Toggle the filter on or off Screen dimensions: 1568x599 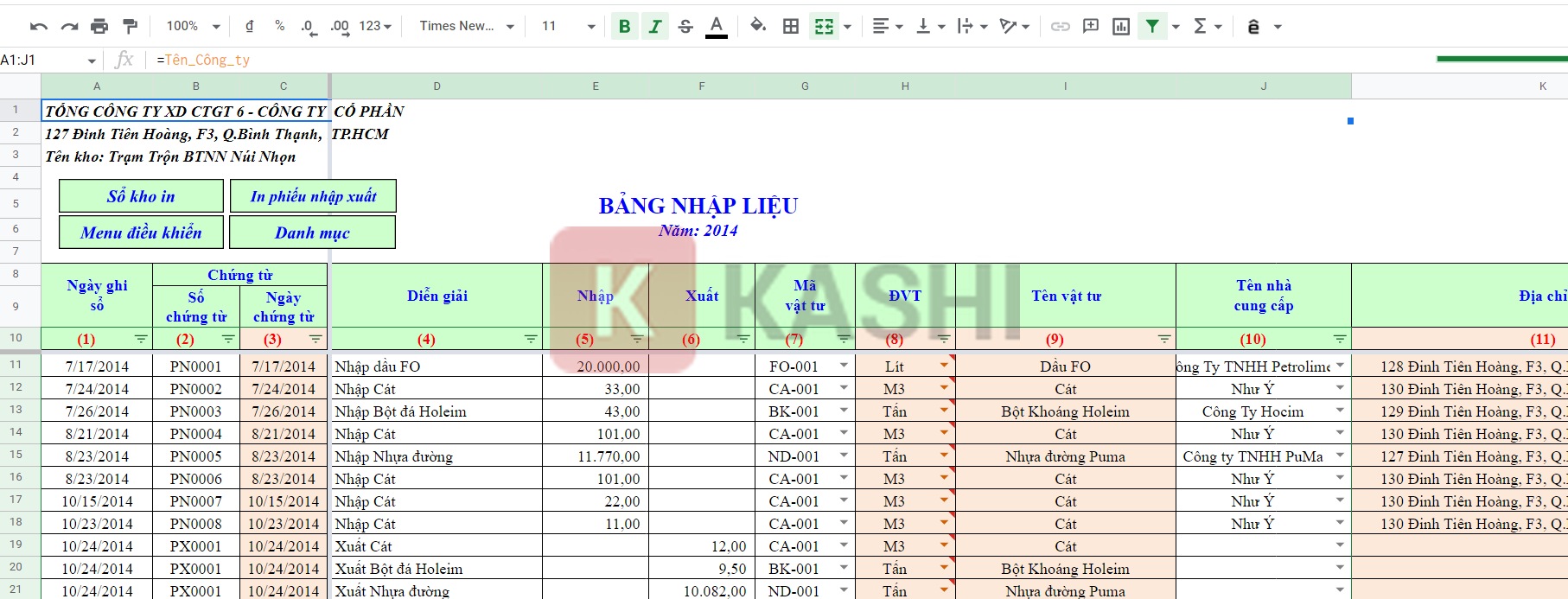tap(1152, 26)
